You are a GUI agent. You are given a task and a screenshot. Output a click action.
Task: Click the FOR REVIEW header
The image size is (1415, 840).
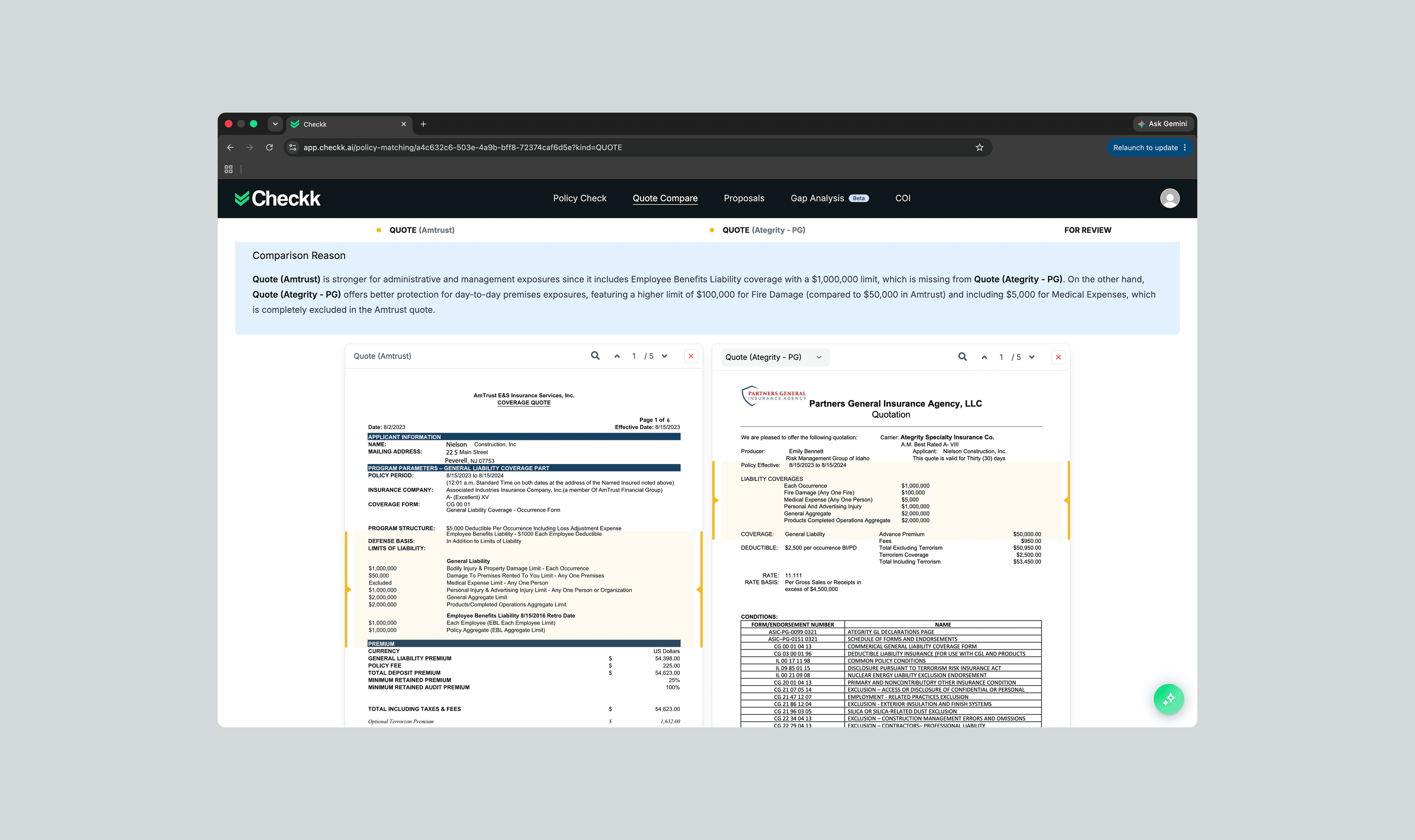1087,230
